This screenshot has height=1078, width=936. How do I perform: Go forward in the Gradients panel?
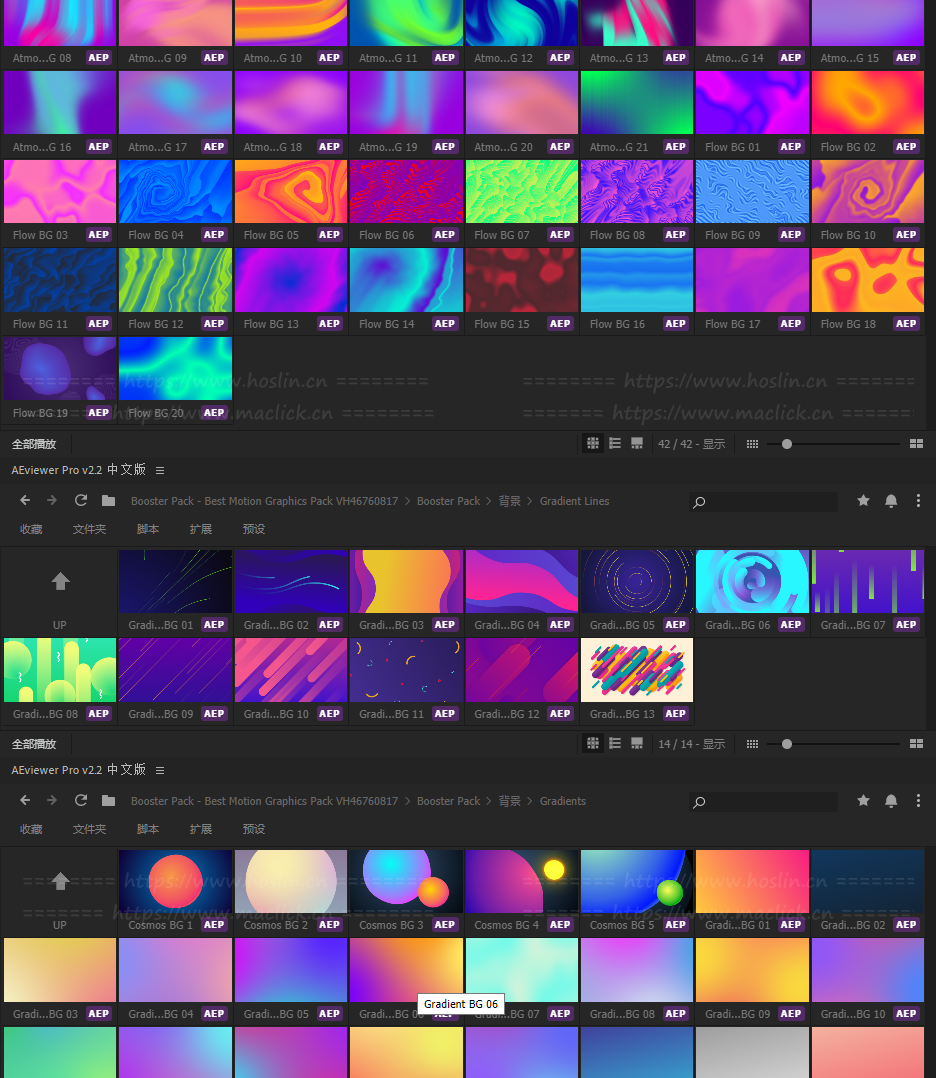[52, 800]
